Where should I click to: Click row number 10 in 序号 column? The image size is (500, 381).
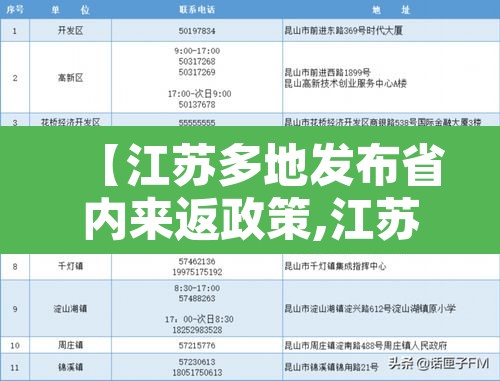tap(15, 345)
